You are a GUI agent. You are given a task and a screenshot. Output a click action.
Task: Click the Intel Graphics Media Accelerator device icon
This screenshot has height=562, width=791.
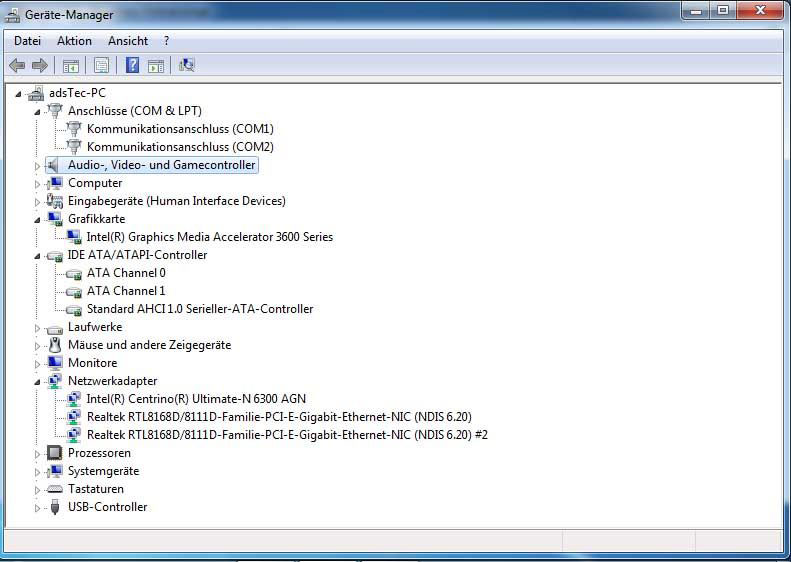[x=74, y=237]
